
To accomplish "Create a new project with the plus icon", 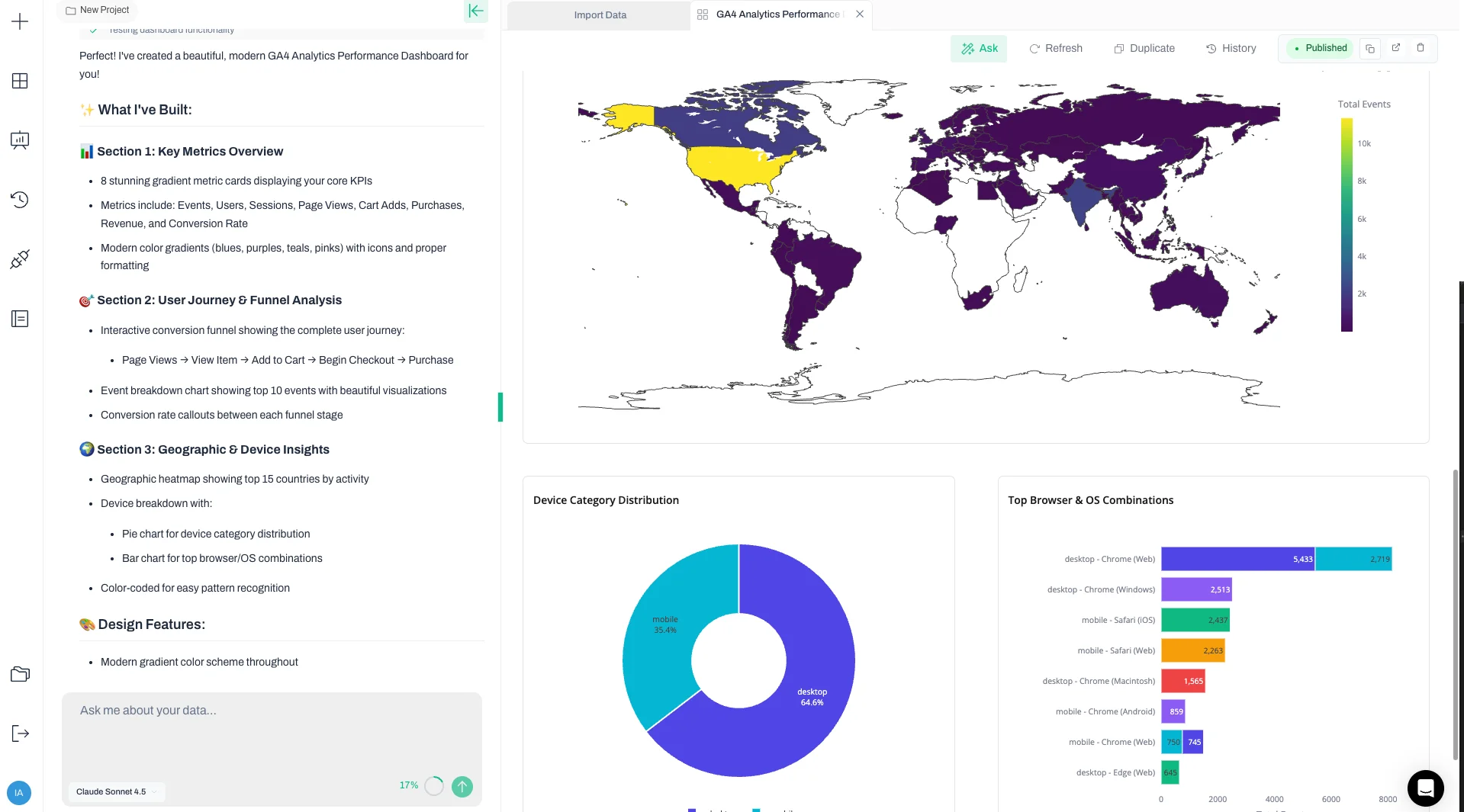I will point(19,21).
